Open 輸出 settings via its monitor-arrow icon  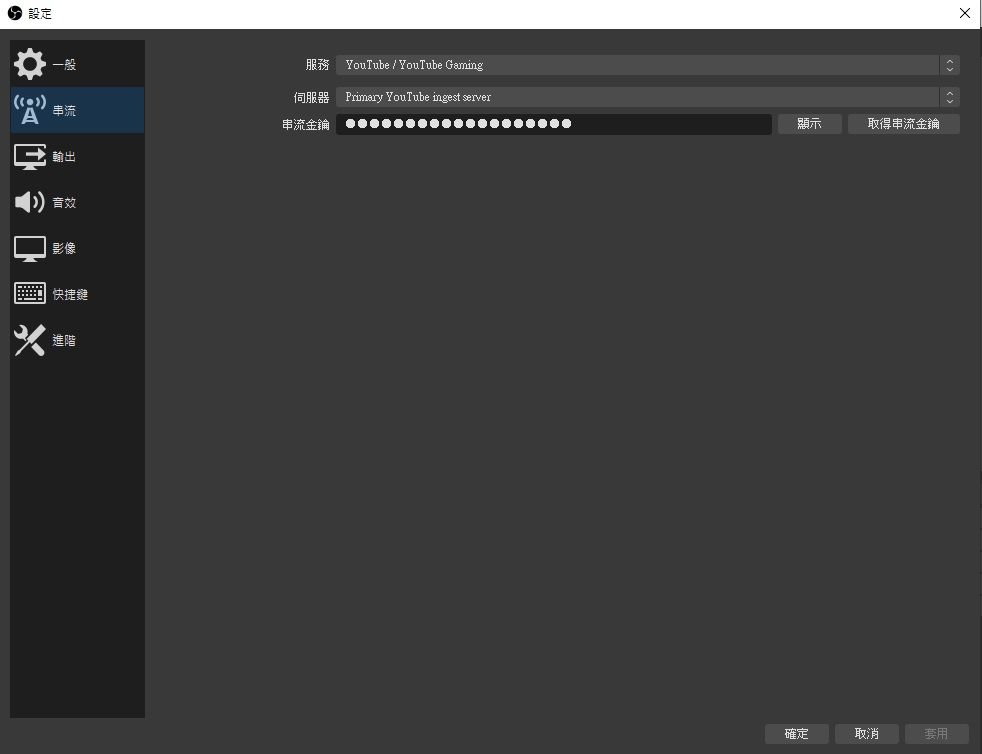coord(30,156)
